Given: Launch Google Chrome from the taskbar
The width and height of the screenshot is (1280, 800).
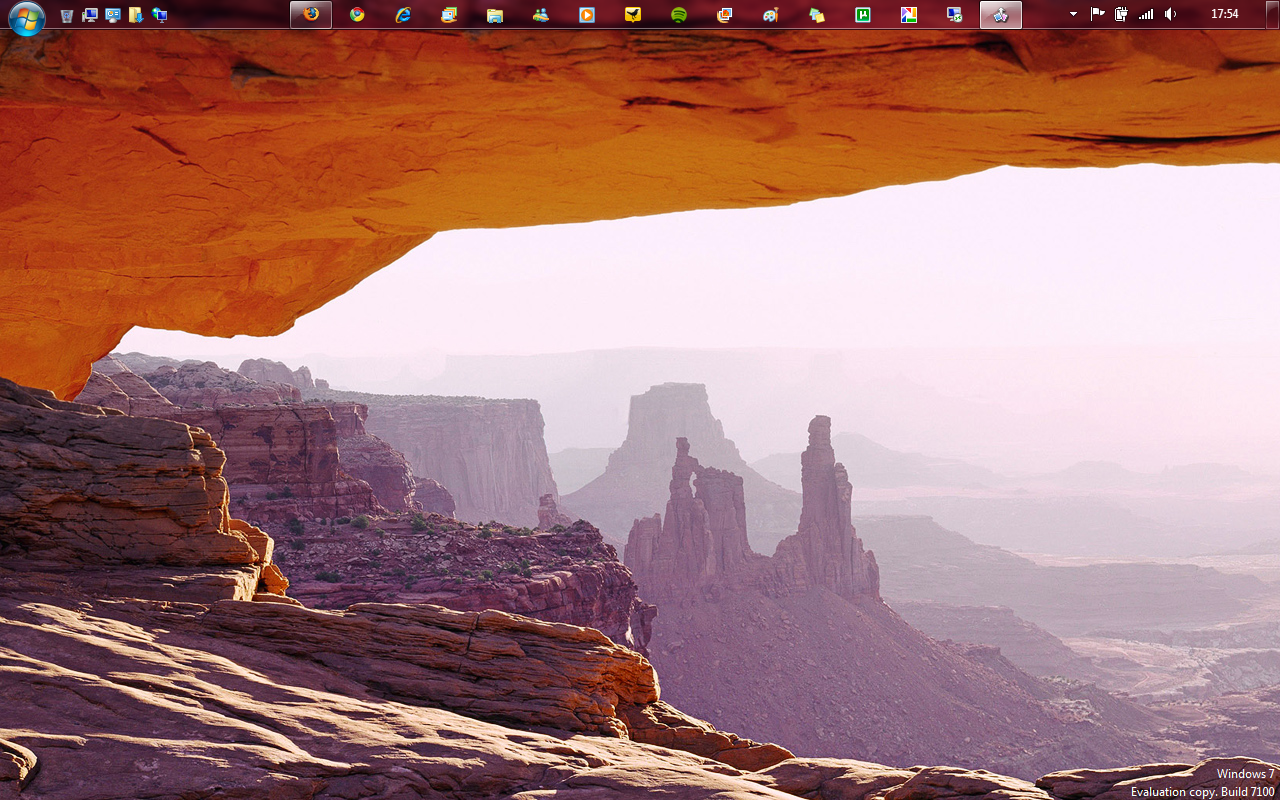Looking at the screenshot, I should click(x=357, y=14).
